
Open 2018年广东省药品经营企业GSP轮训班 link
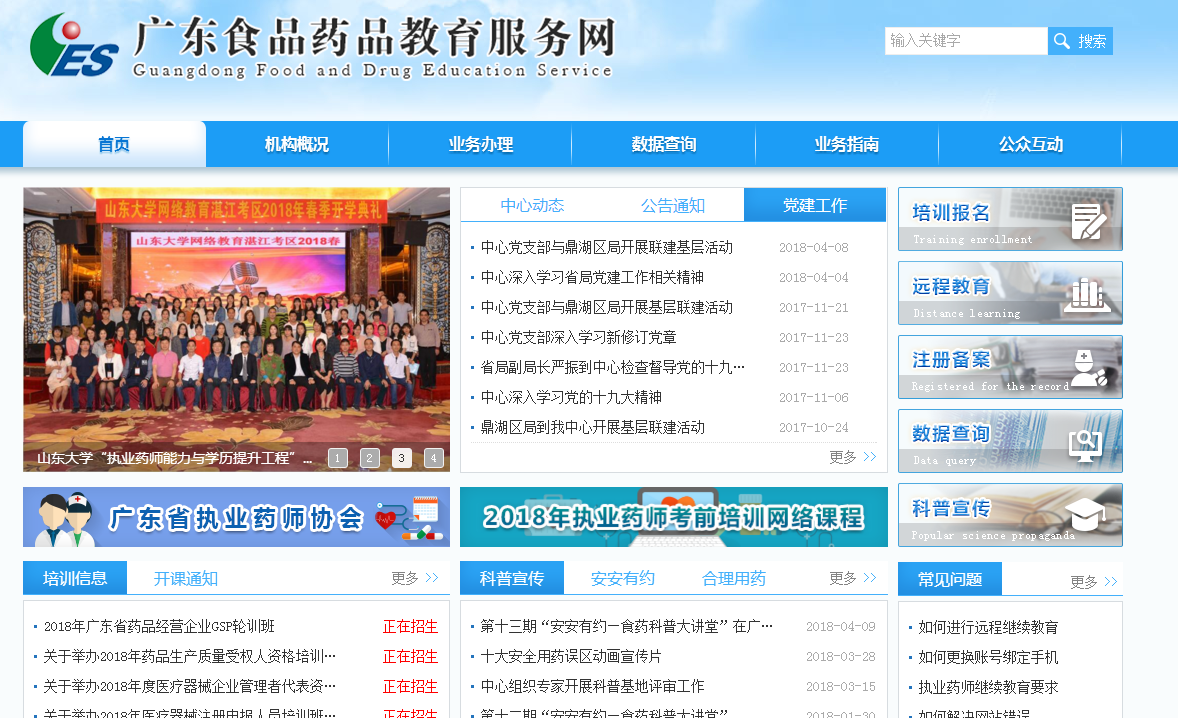point(159,626)
